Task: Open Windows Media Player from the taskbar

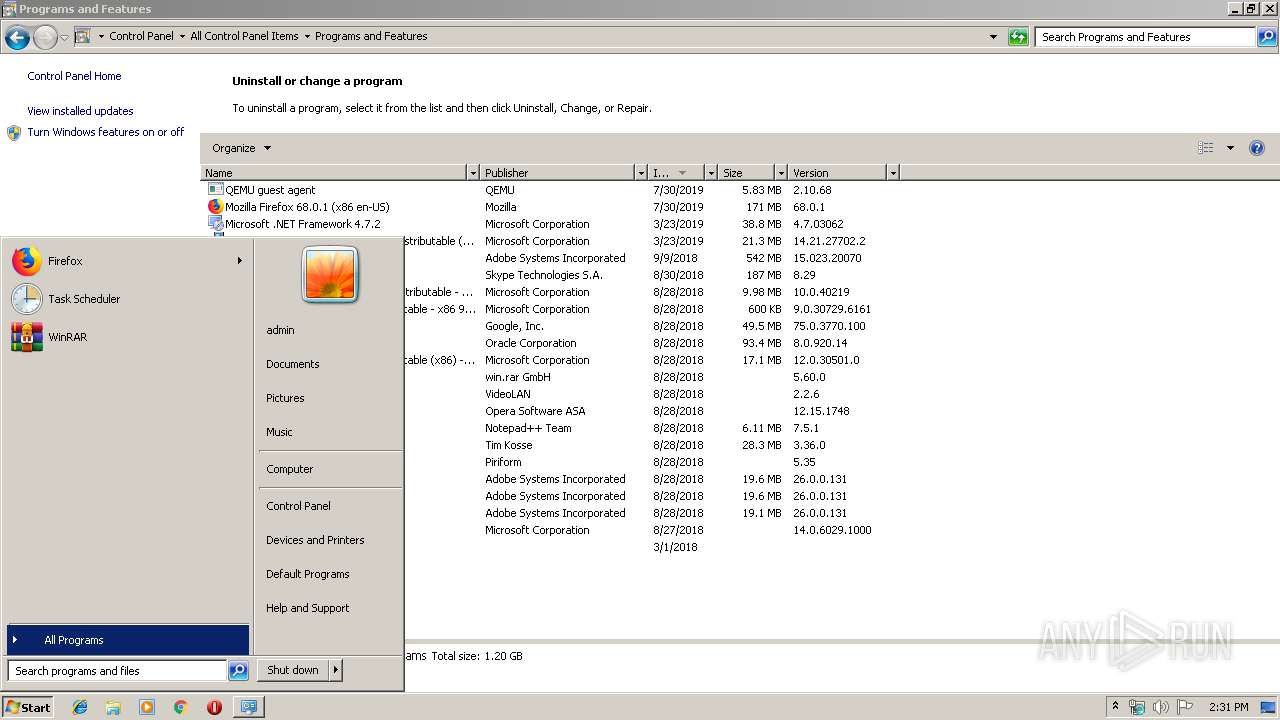Action: [x=147, y=707]
